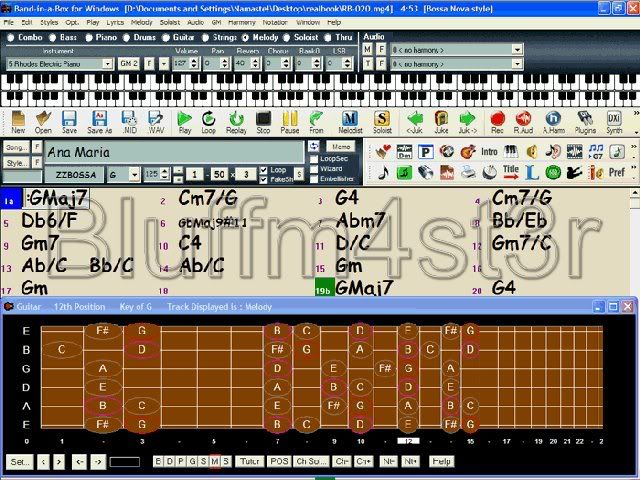
Task: Select the Thru track radio button
Action: tap(328, 38)
